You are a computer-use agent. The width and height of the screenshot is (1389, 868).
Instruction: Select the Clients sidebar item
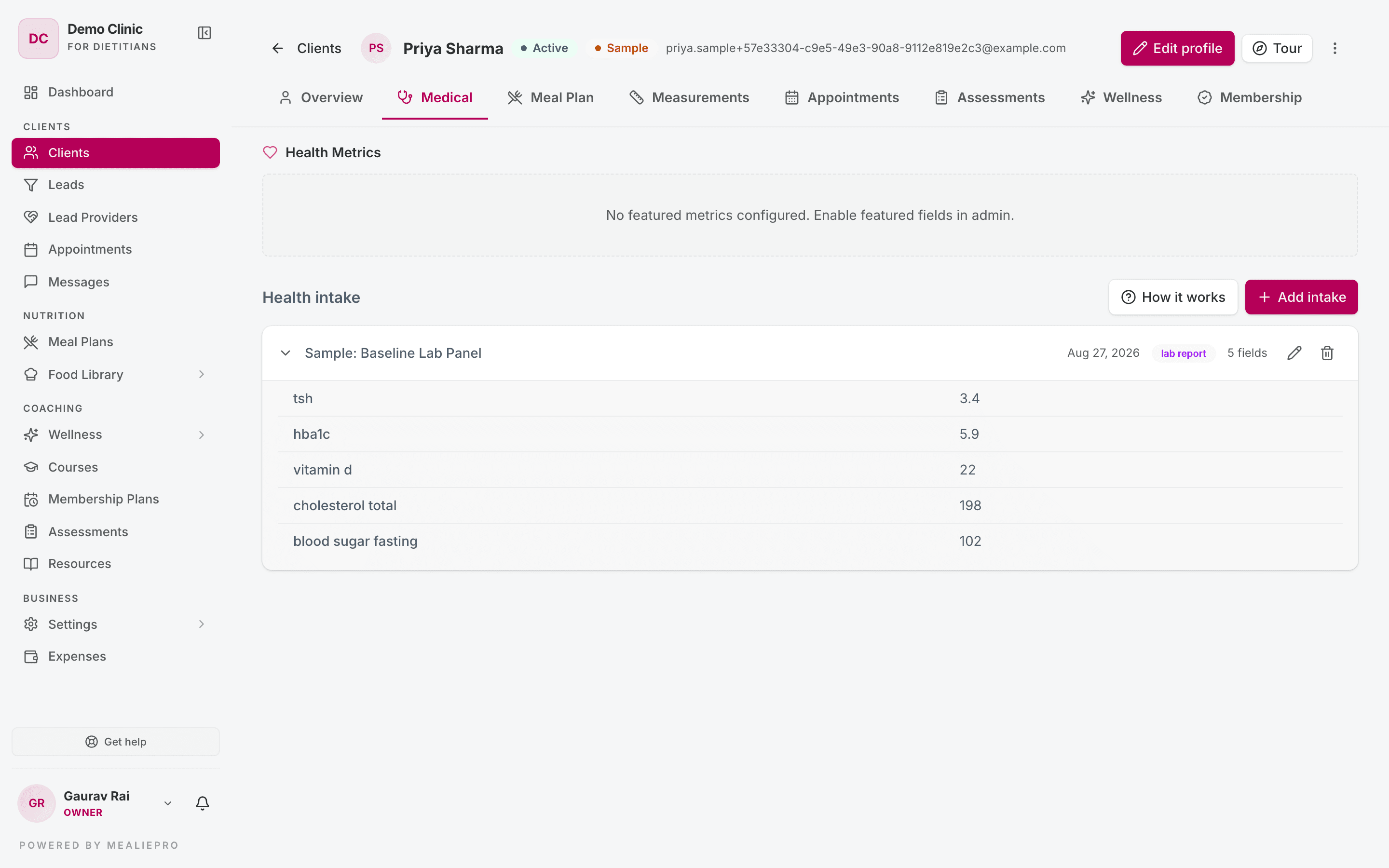115,153
